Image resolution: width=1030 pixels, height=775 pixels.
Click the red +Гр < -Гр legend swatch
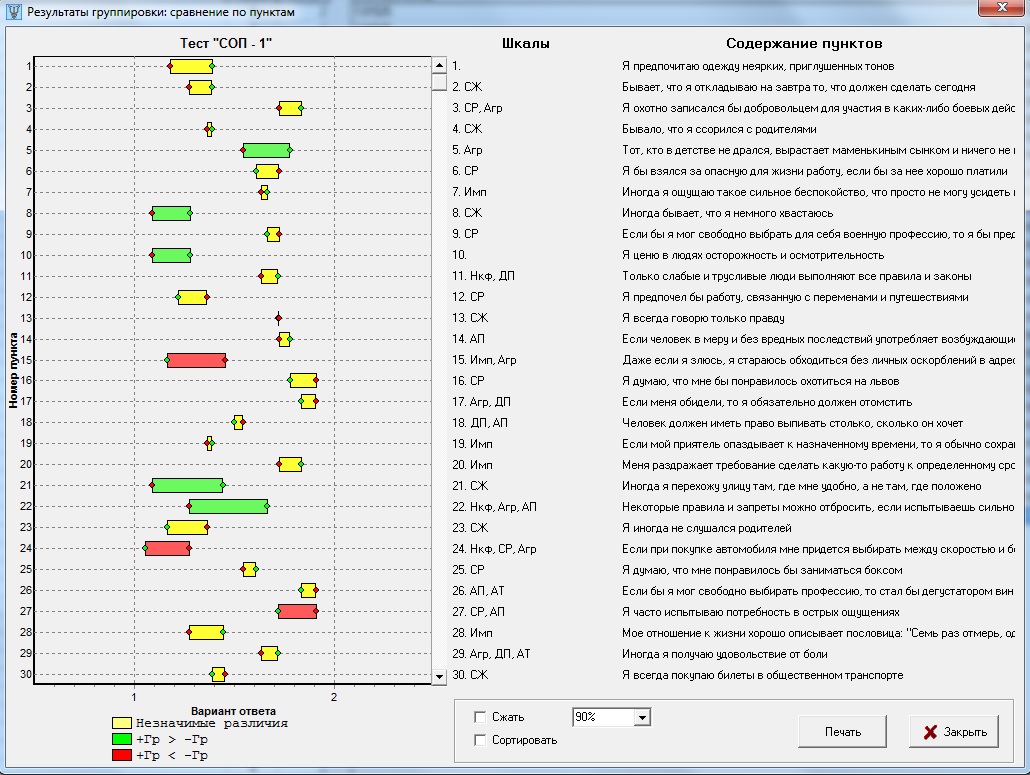[x=122, y=755]
